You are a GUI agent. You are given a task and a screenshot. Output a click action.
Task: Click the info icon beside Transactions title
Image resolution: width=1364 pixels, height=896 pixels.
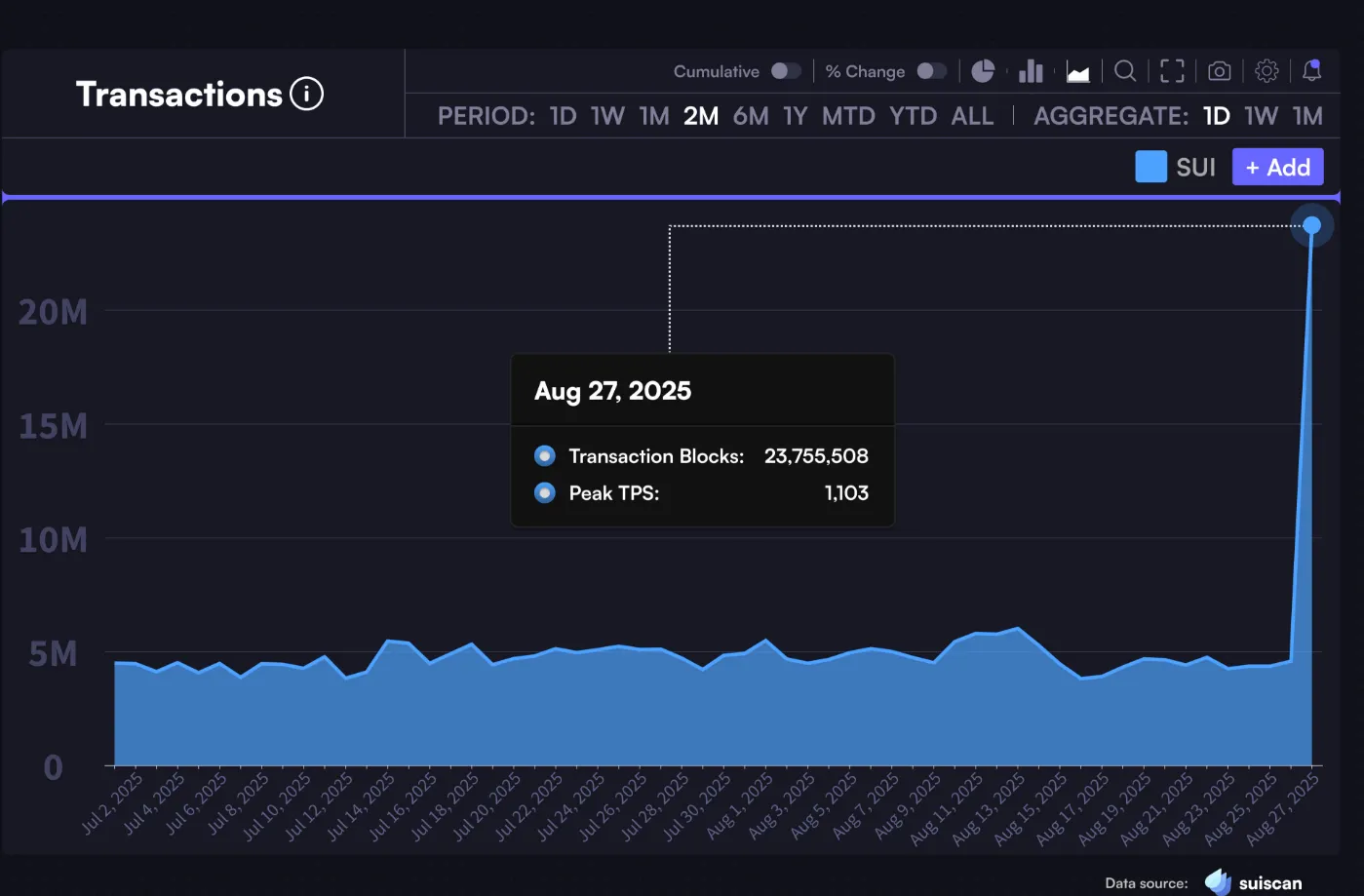pyautogui.click(x=306, y=95)
